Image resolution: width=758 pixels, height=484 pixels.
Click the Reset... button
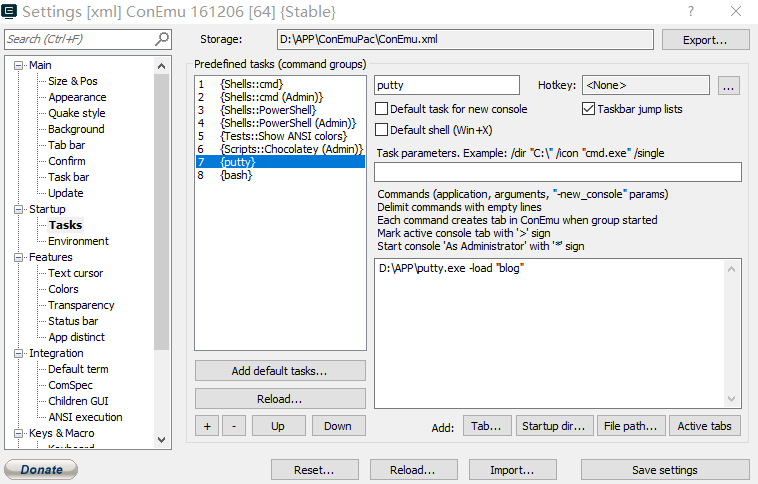(315, 470)
